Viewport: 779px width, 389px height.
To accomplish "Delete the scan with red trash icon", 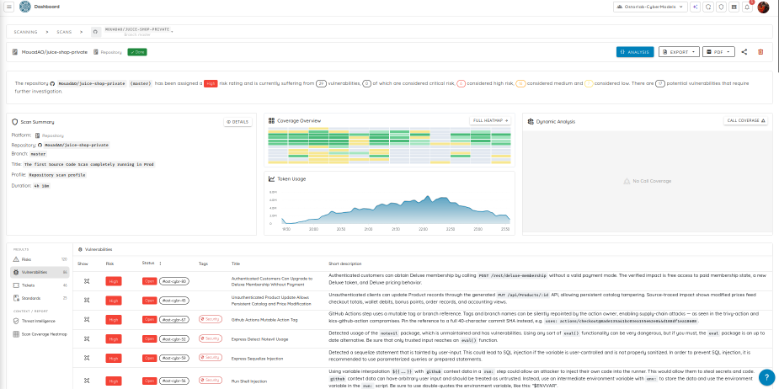I will 760,52.
